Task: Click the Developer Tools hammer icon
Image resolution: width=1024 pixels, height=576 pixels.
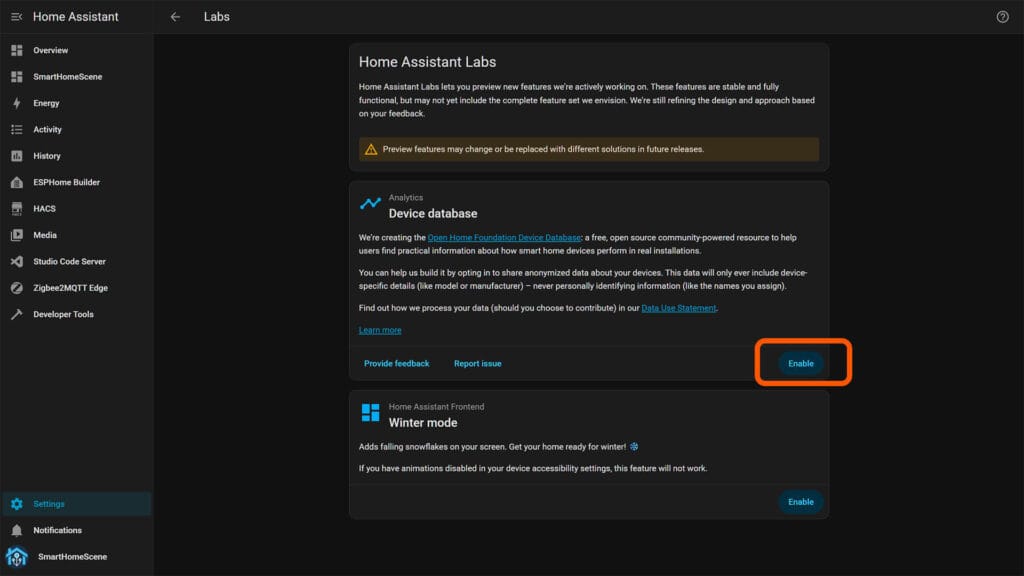Action: 17,314
